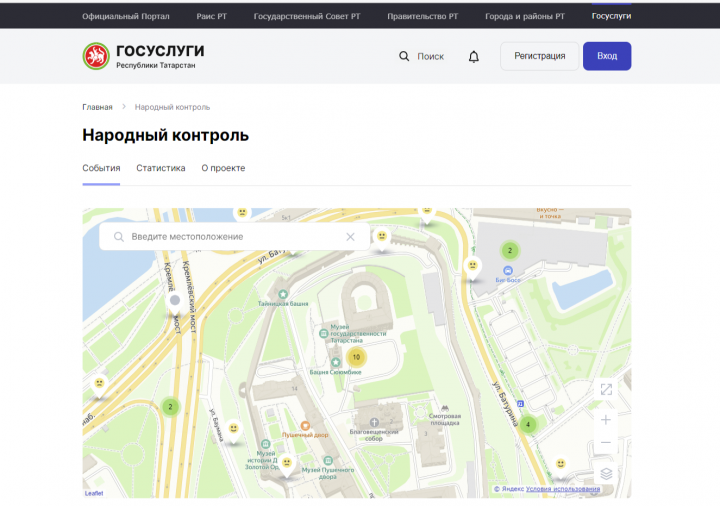Open the yellow cluster marker 10
The width and height of the screenshot is (720, 506).
[356, 357]
